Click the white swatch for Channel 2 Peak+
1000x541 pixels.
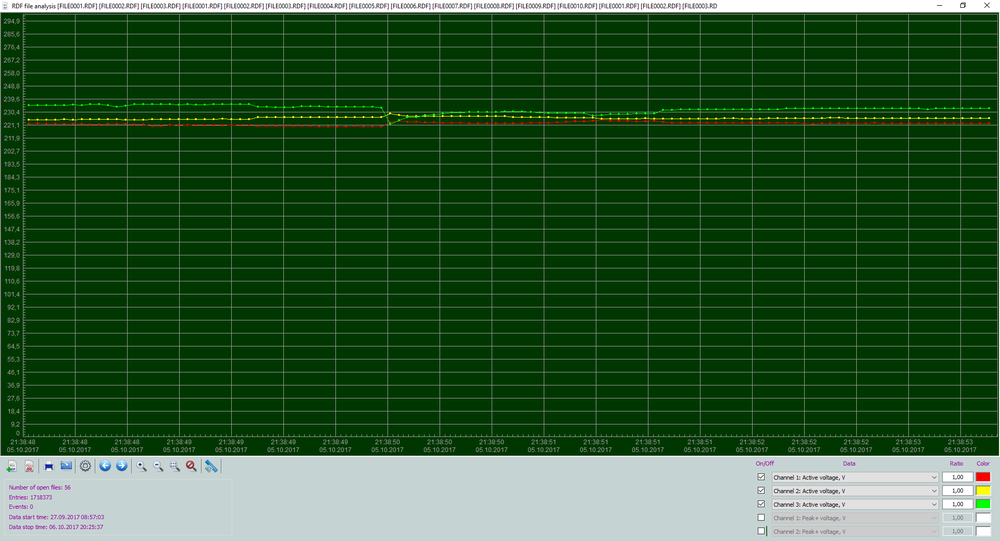[x=983, y=531]
